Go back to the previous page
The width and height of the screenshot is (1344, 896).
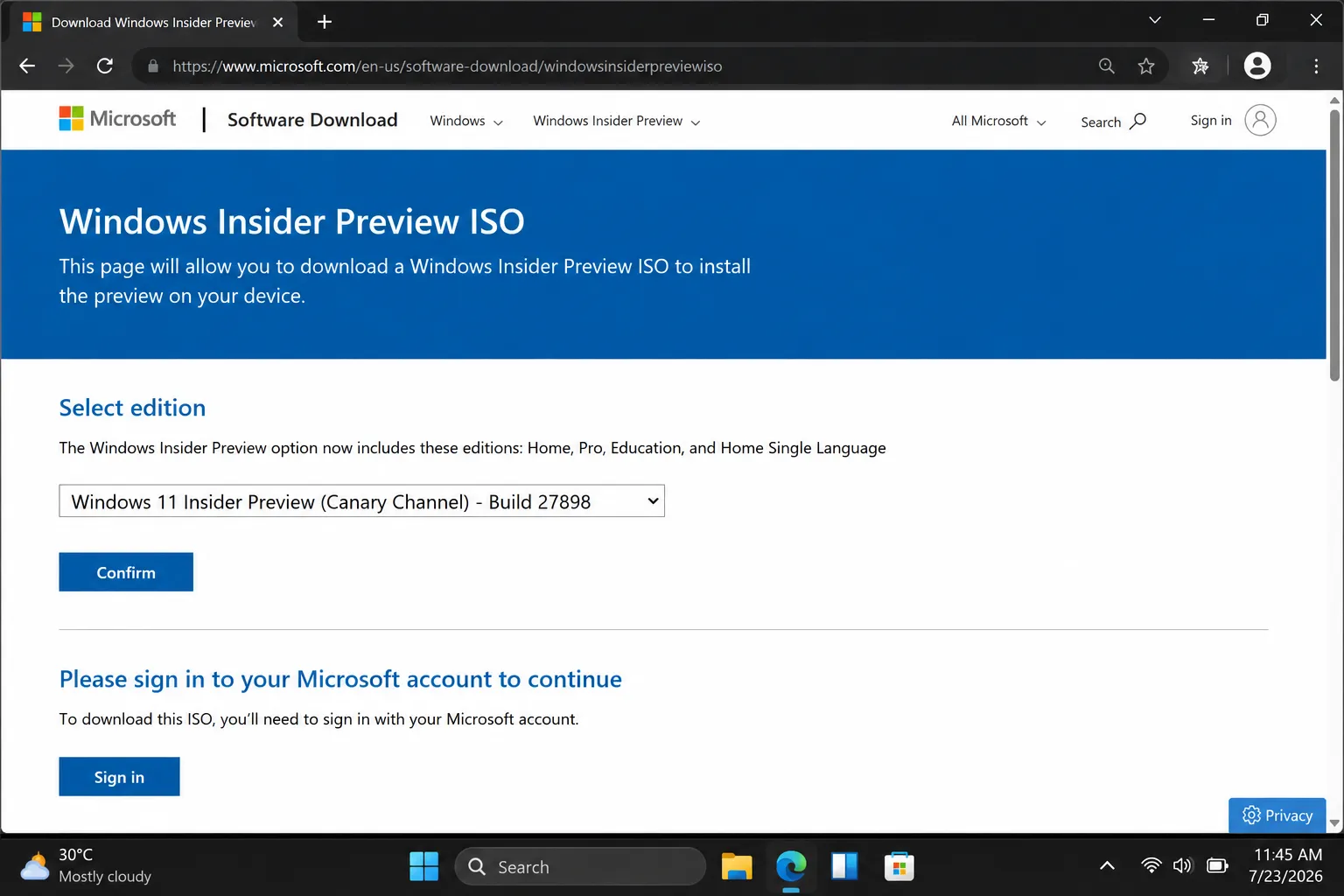(27, 66)
